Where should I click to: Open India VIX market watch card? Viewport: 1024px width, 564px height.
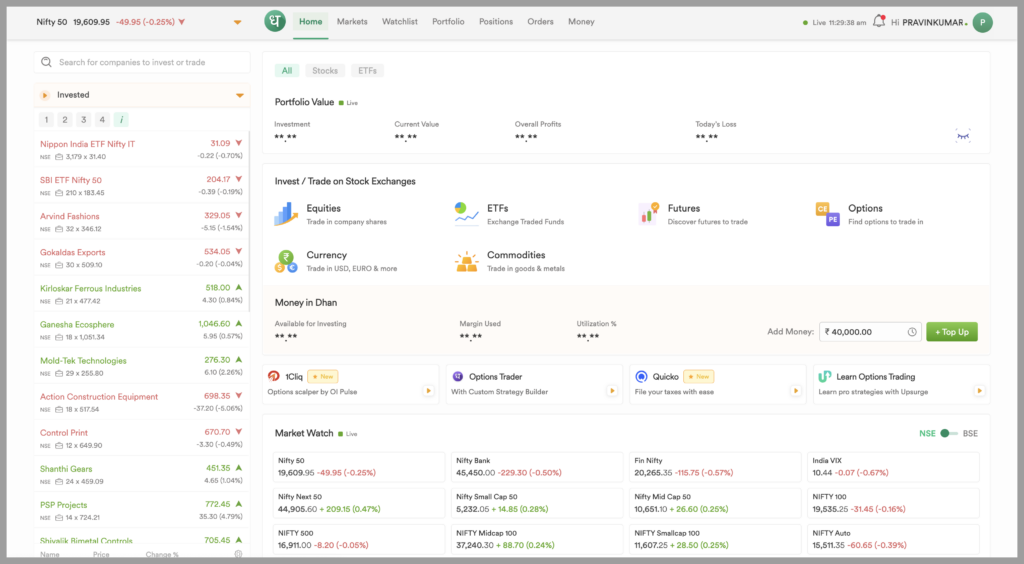(893, 467)
